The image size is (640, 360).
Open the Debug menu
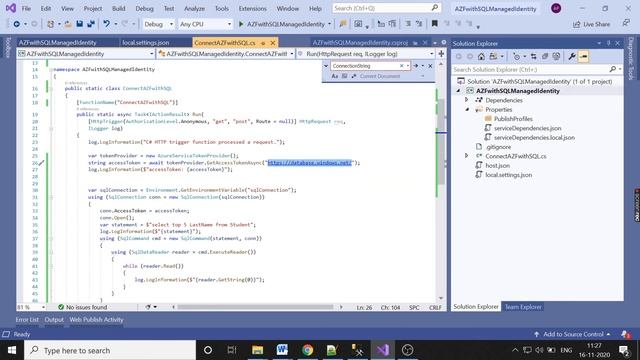click(x=144, y=9)
